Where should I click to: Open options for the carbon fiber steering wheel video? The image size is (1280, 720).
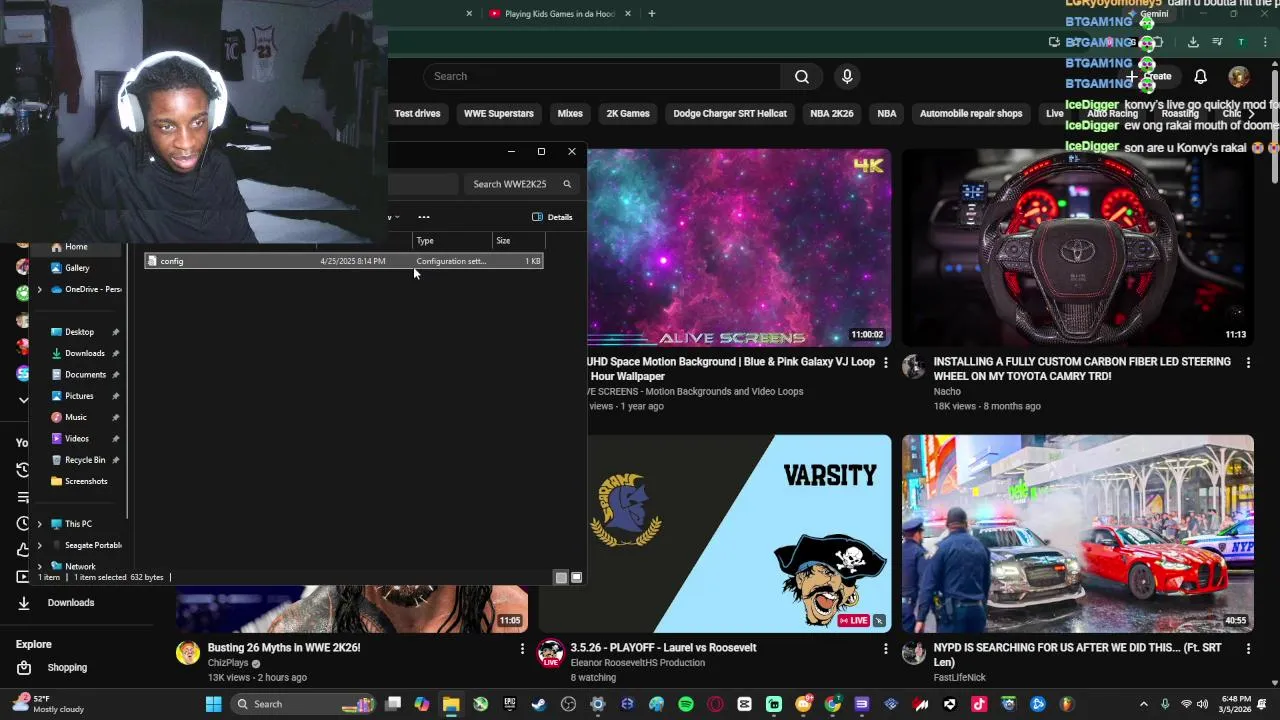click(x=1248, y=362)
